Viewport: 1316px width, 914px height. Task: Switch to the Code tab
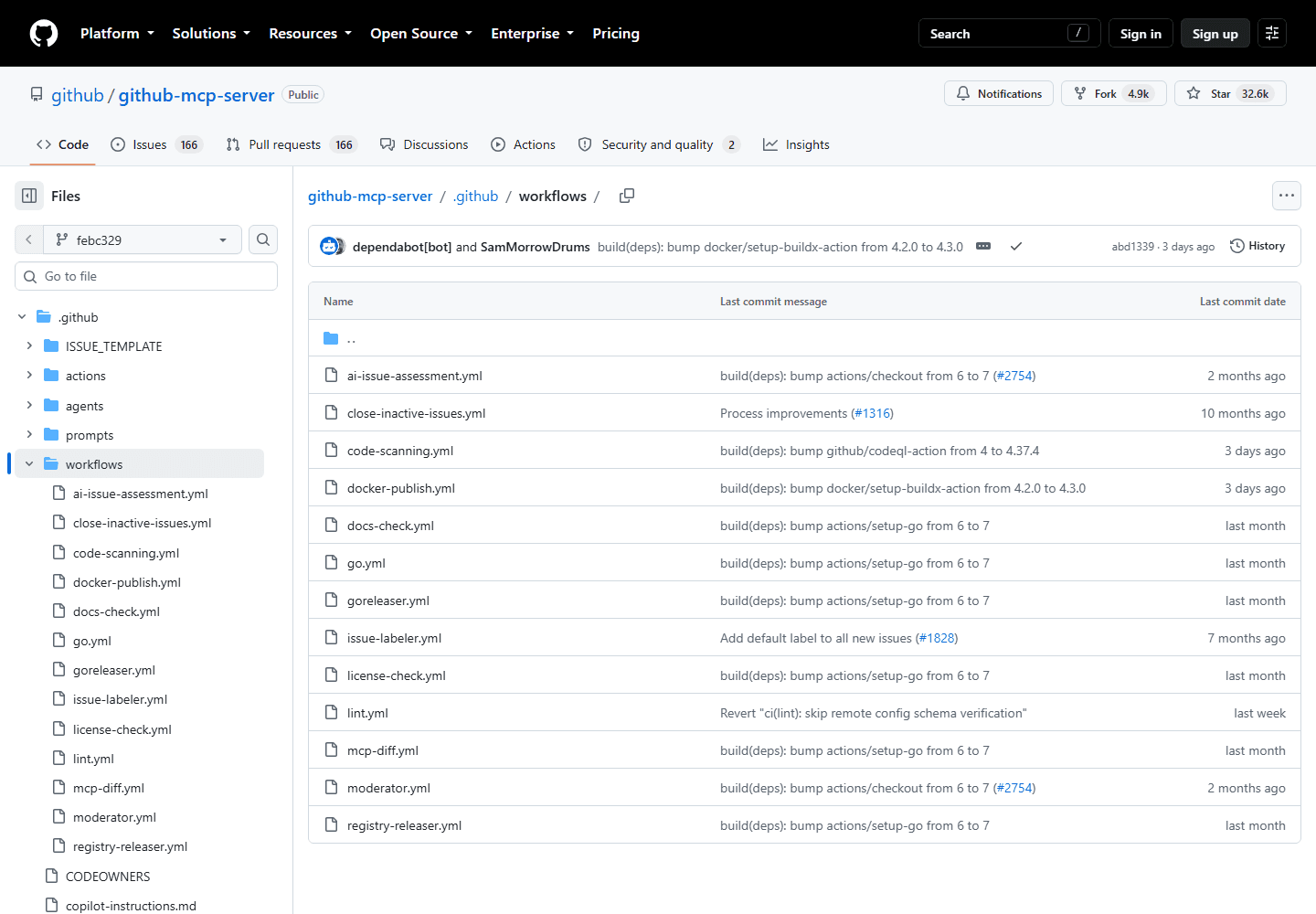click(62, 144)
